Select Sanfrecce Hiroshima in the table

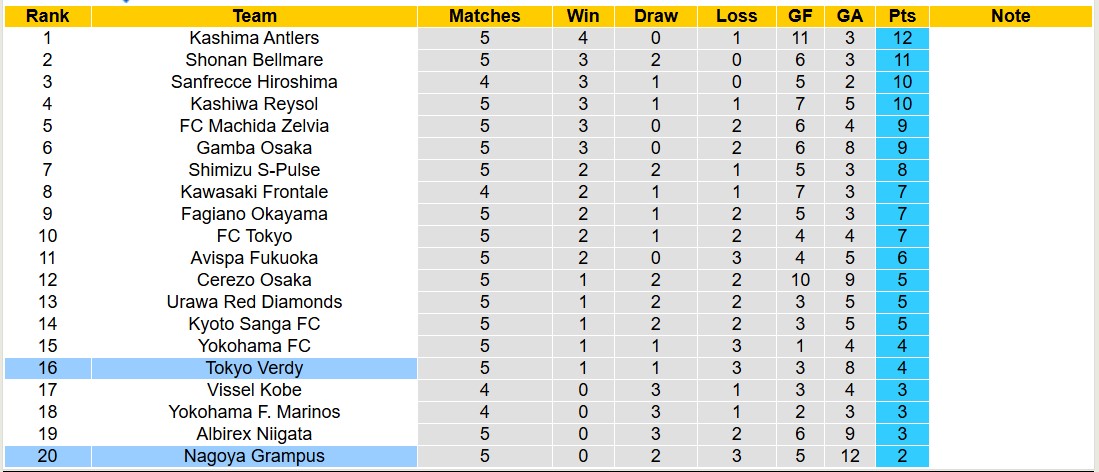click(x=254, y=82)
